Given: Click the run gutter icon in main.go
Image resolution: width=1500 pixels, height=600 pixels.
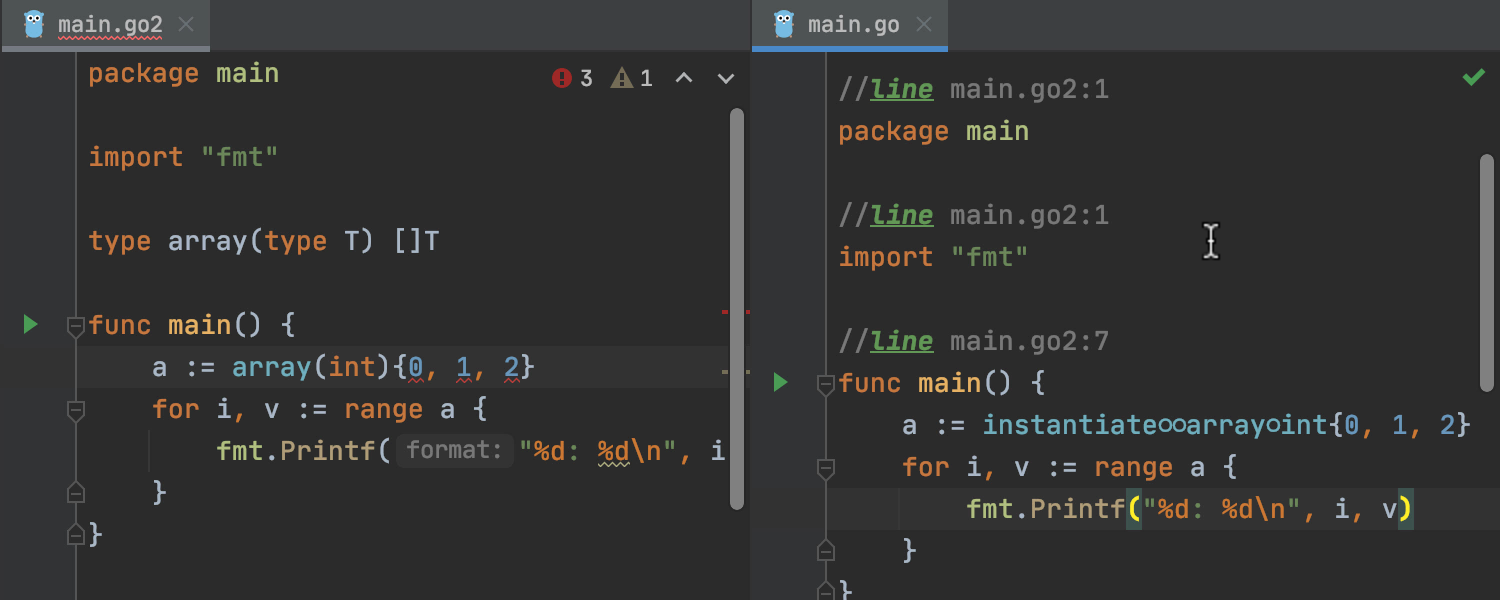Looking at the screenshot, I should [x=780, y=382].
